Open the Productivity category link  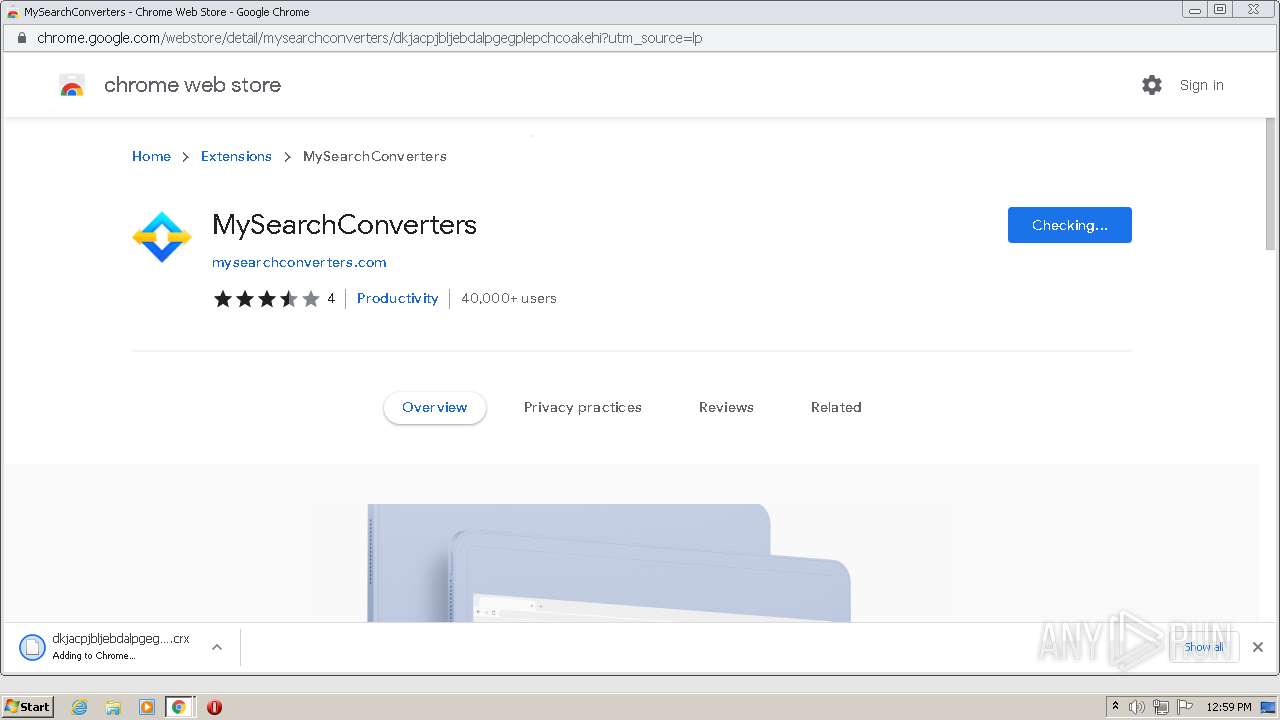398,298
